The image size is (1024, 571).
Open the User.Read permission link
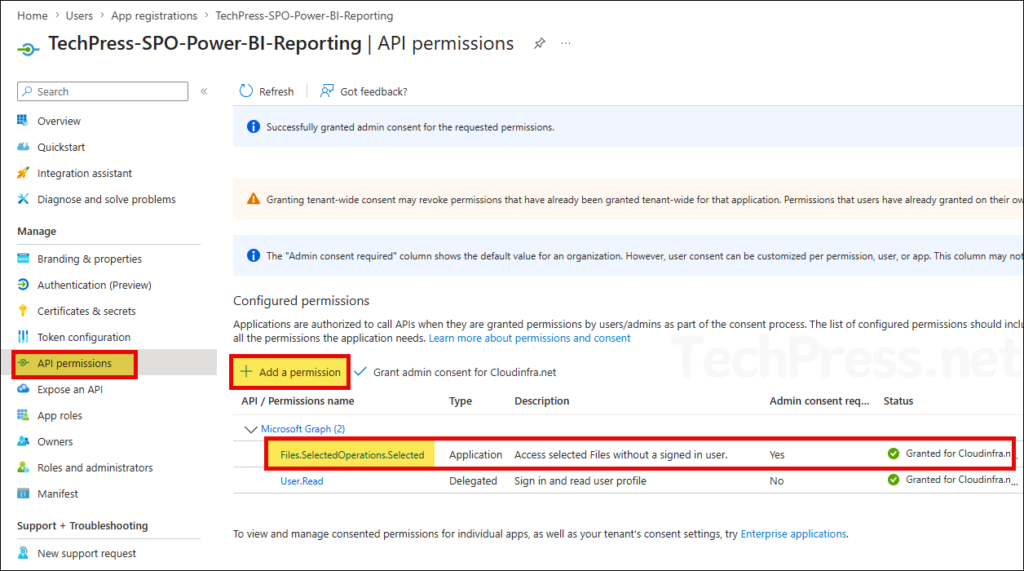[302, 481]
